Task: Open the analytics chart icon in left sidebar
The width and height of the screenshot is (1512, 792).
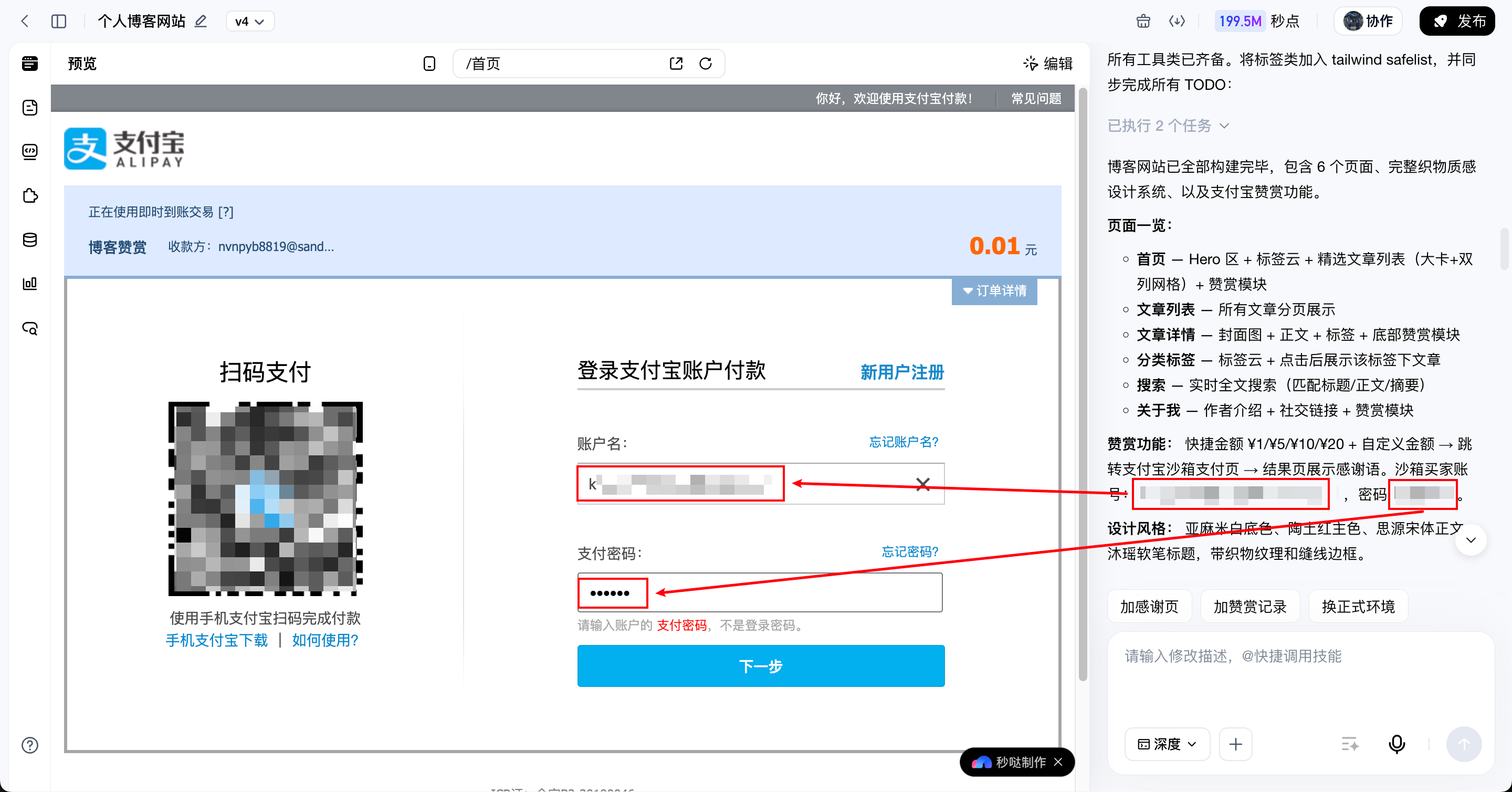Action: point(30,284)
